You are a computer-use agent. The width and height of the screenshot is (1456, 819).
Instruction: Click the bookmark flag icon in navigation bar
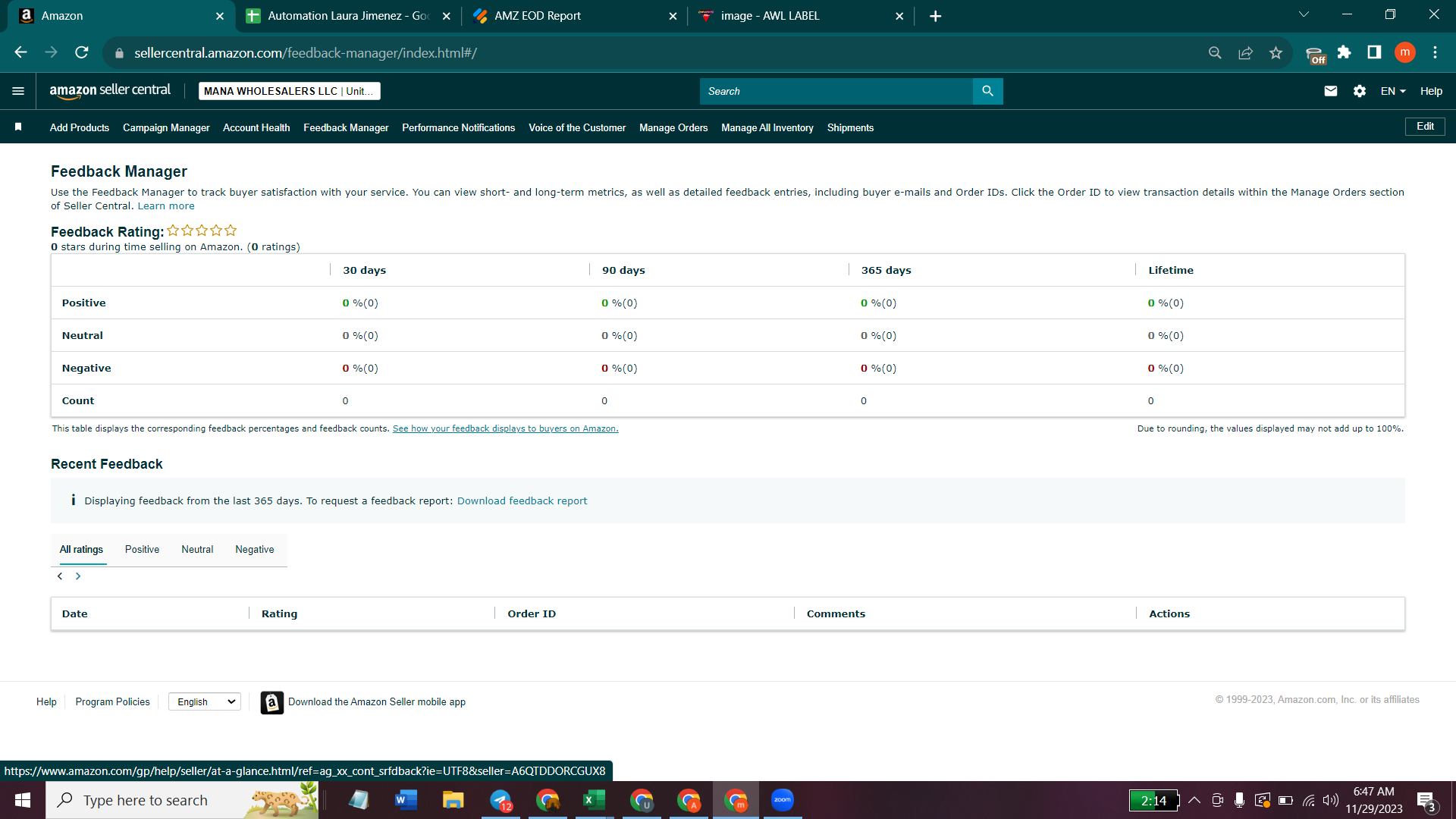coord(18,127)
